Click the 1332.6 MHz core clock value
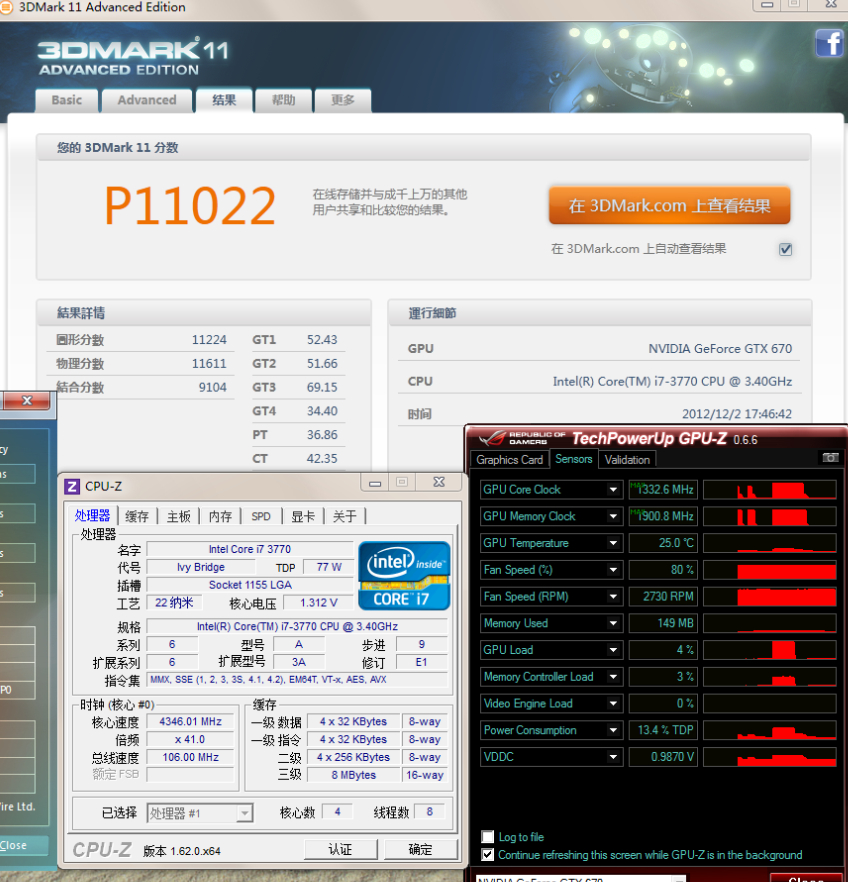This screenshot has width=848, height=882. click(664, 489)
